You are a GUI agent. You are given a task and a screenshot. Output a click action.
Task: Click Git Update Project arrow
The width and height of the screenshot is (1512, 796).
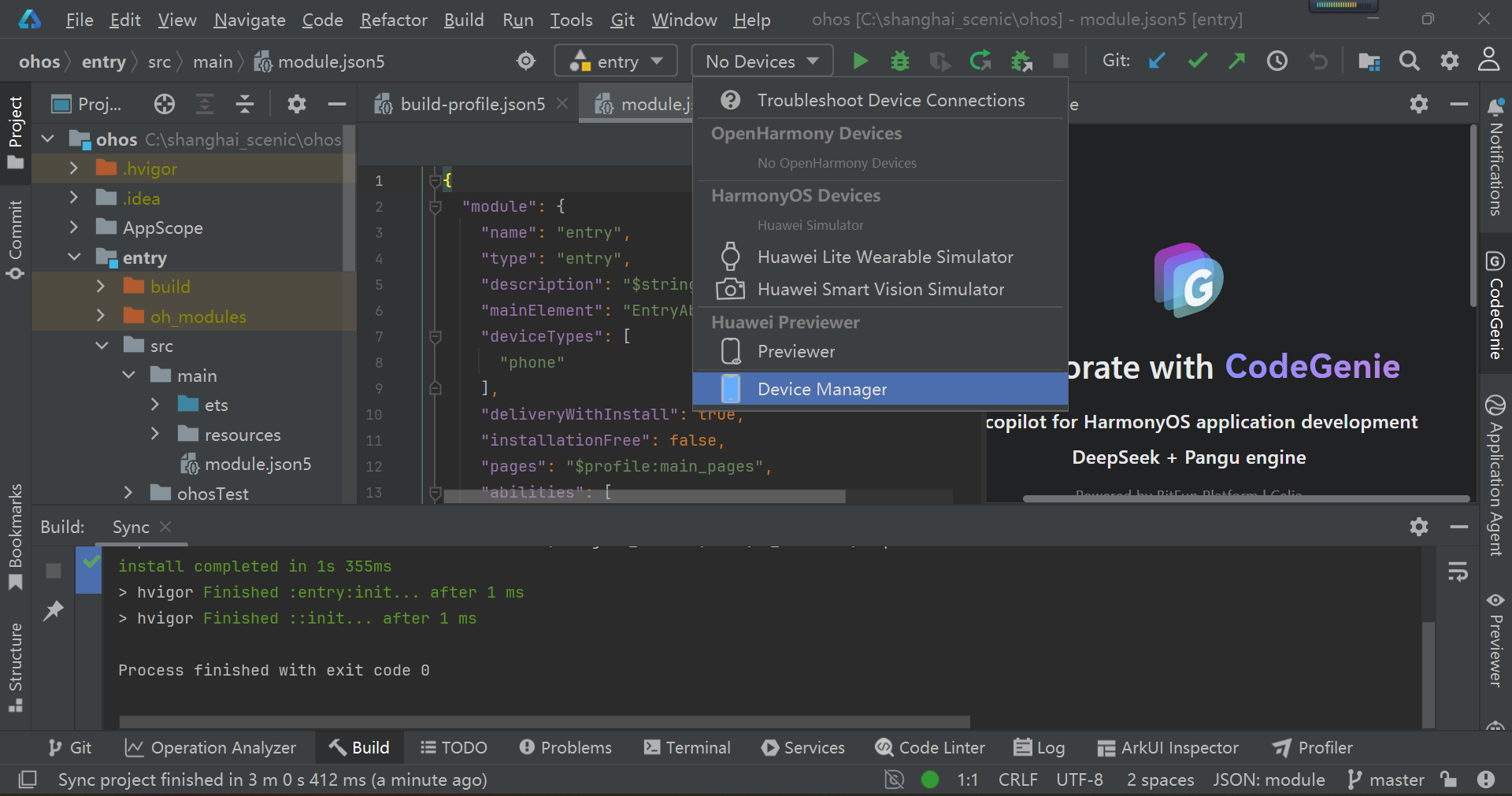1157,61
